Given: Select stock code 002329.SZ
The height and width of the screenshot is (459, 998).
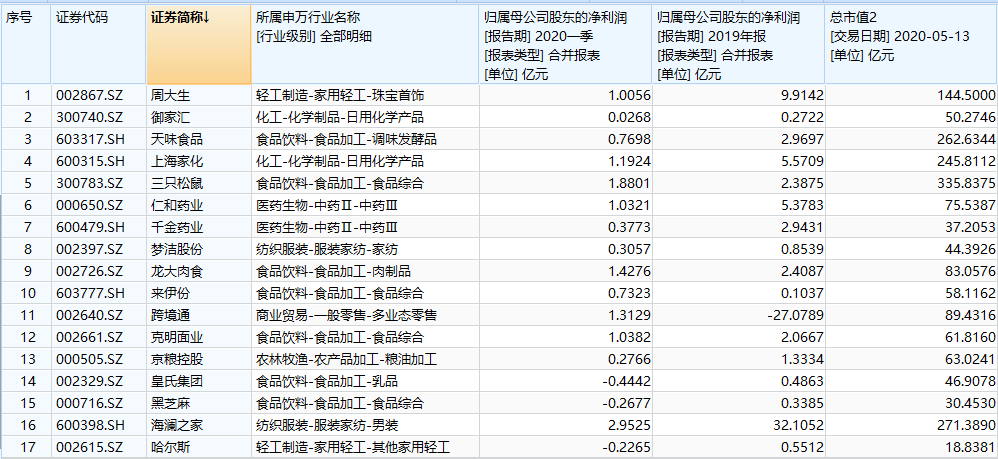Looking at the screenshot, I should (98, 381).
